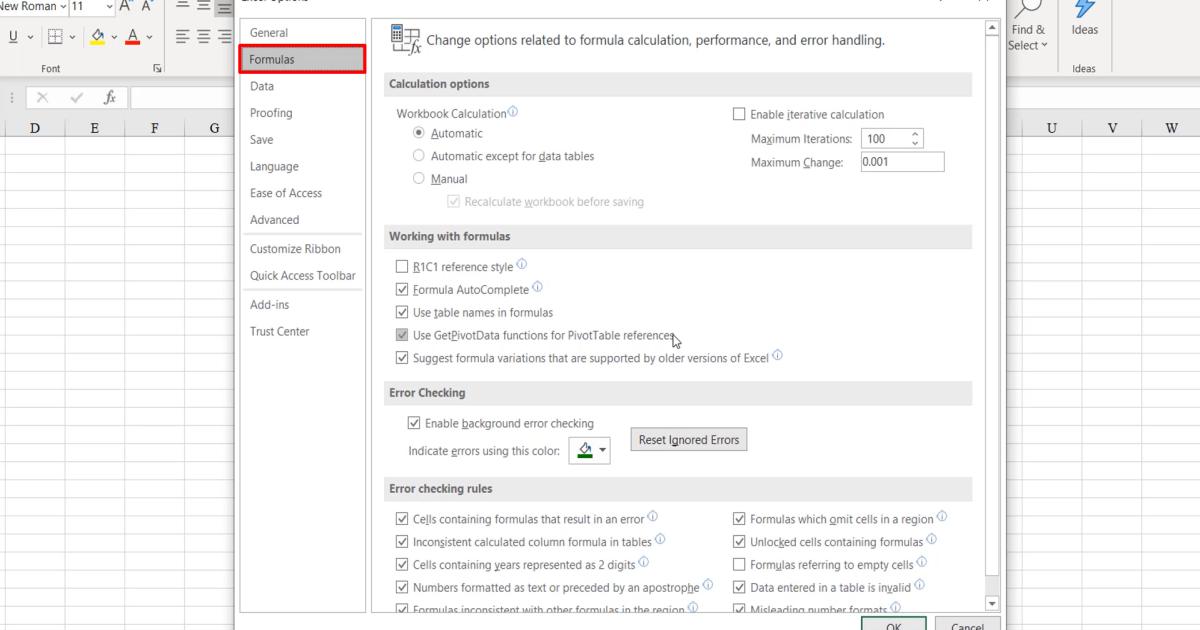Click the Reset Ignored Errors button
The image size is (1200, 630).
688,440
